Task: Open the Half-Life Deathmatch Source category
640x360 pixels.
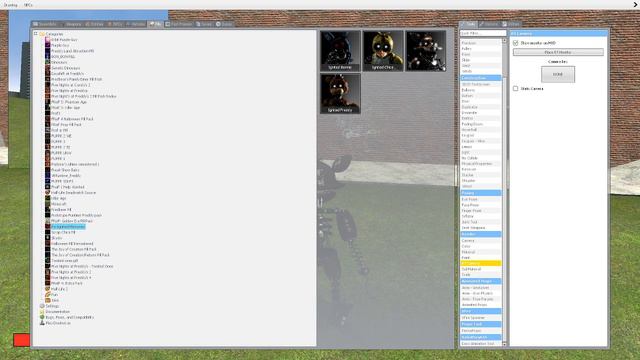Action: (73, 192)
